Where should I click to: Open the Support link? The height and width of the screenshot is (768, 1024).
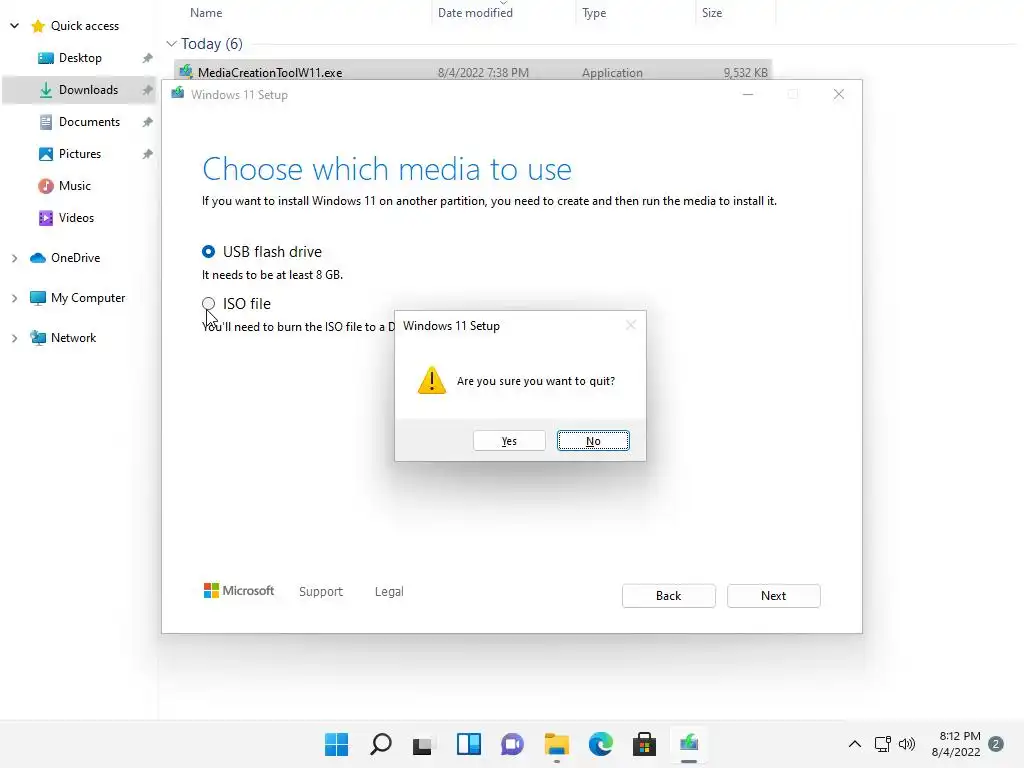(321, 592)
